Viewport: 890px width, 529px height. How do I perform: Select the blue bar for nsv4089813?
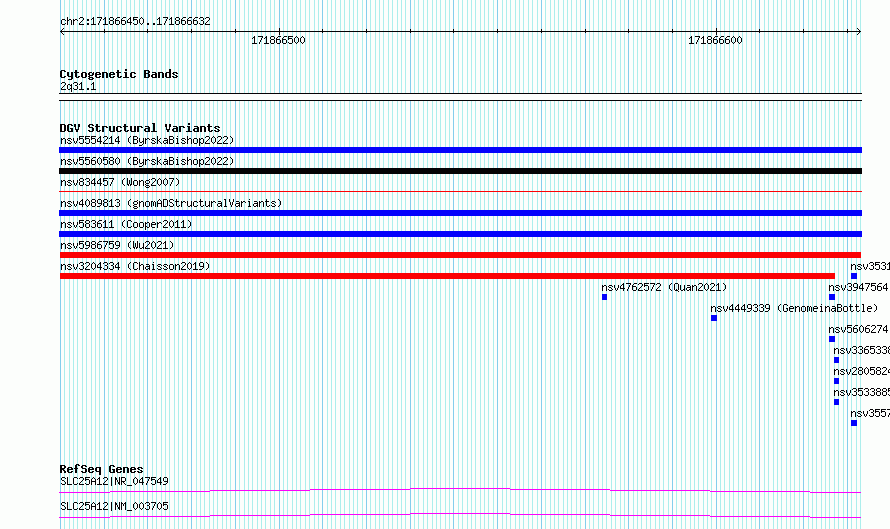coord(460,213)
